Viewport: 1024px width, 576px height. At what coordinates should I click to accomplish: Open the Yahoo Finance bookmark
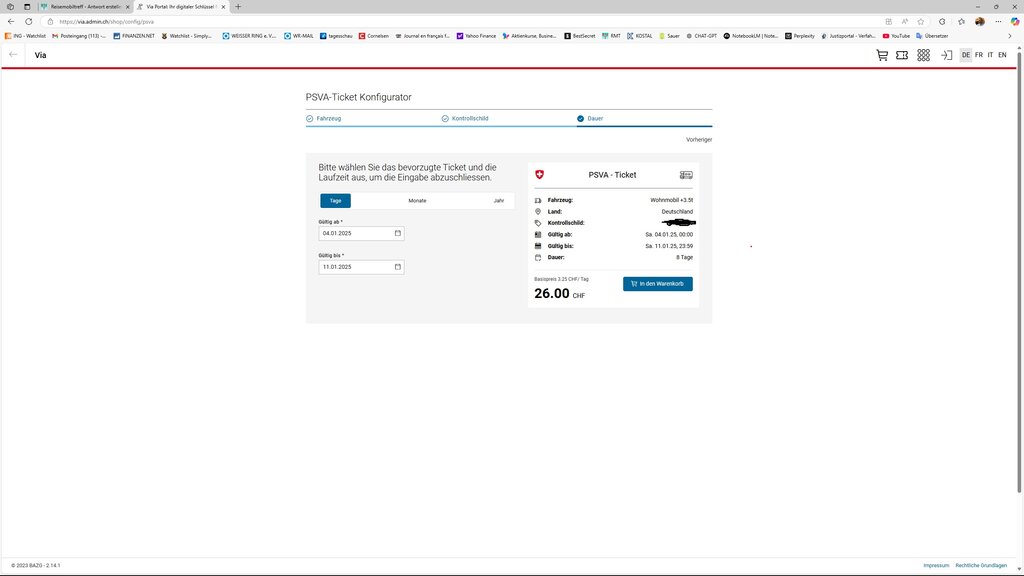click(x=476, y=36)
